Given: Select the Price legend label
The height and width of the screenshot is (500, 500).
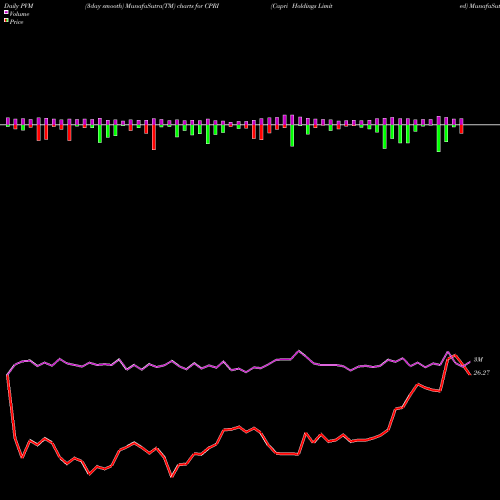Looking at the screenshot, I should [16, 22].
